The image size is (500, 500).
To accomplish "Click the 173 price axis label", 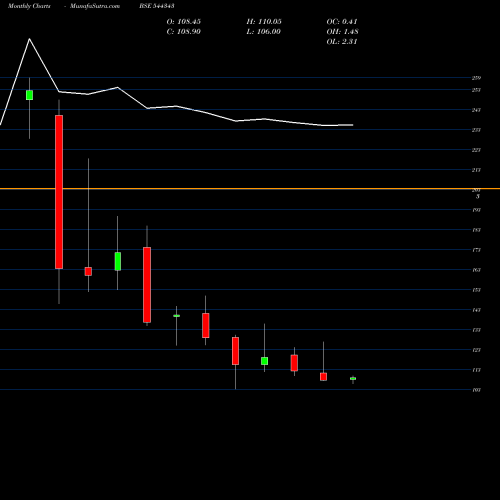I will click(476, 250).
